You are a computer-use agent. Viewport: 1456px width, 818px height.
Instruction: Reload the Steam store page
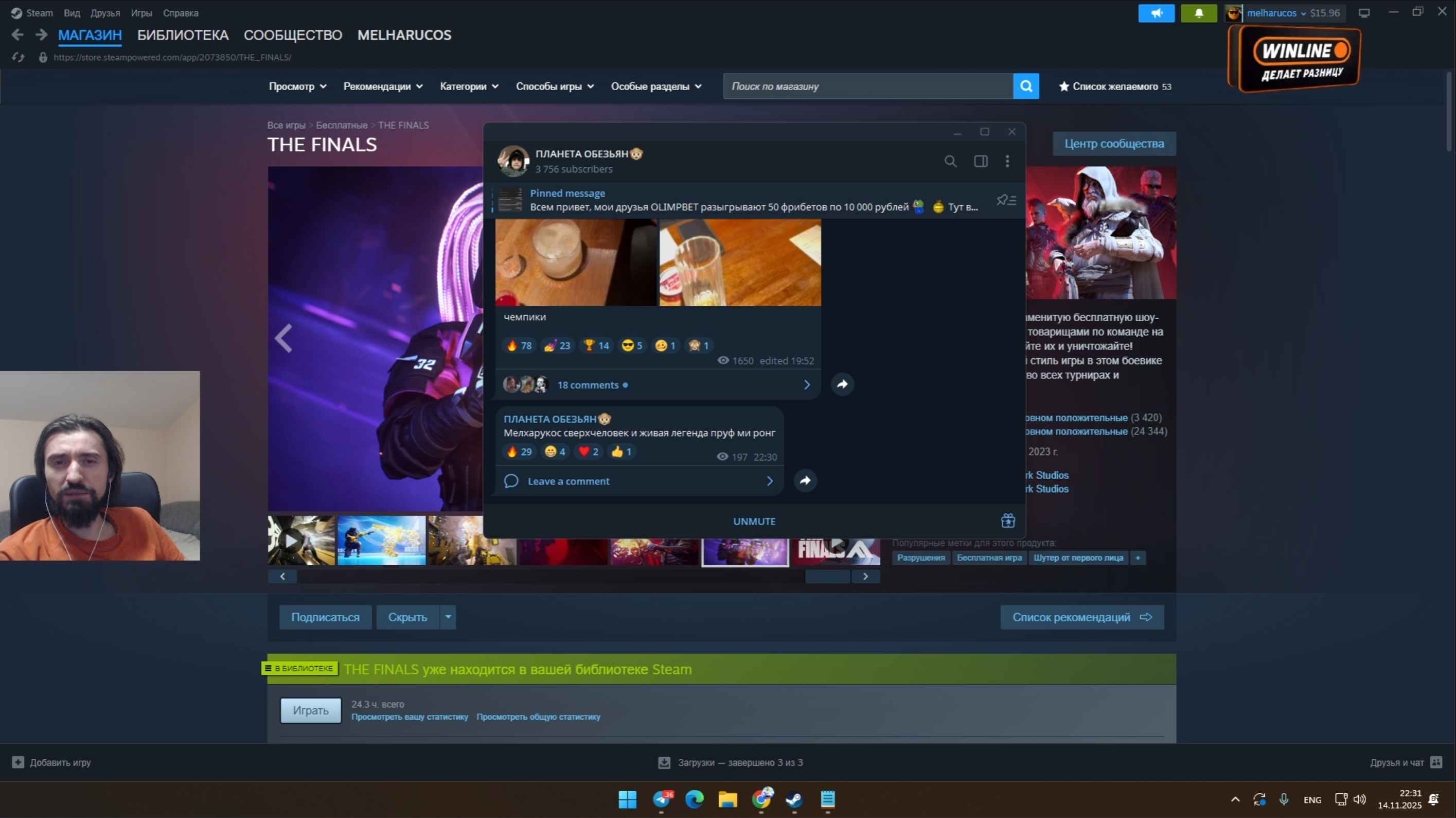(18, 57)
